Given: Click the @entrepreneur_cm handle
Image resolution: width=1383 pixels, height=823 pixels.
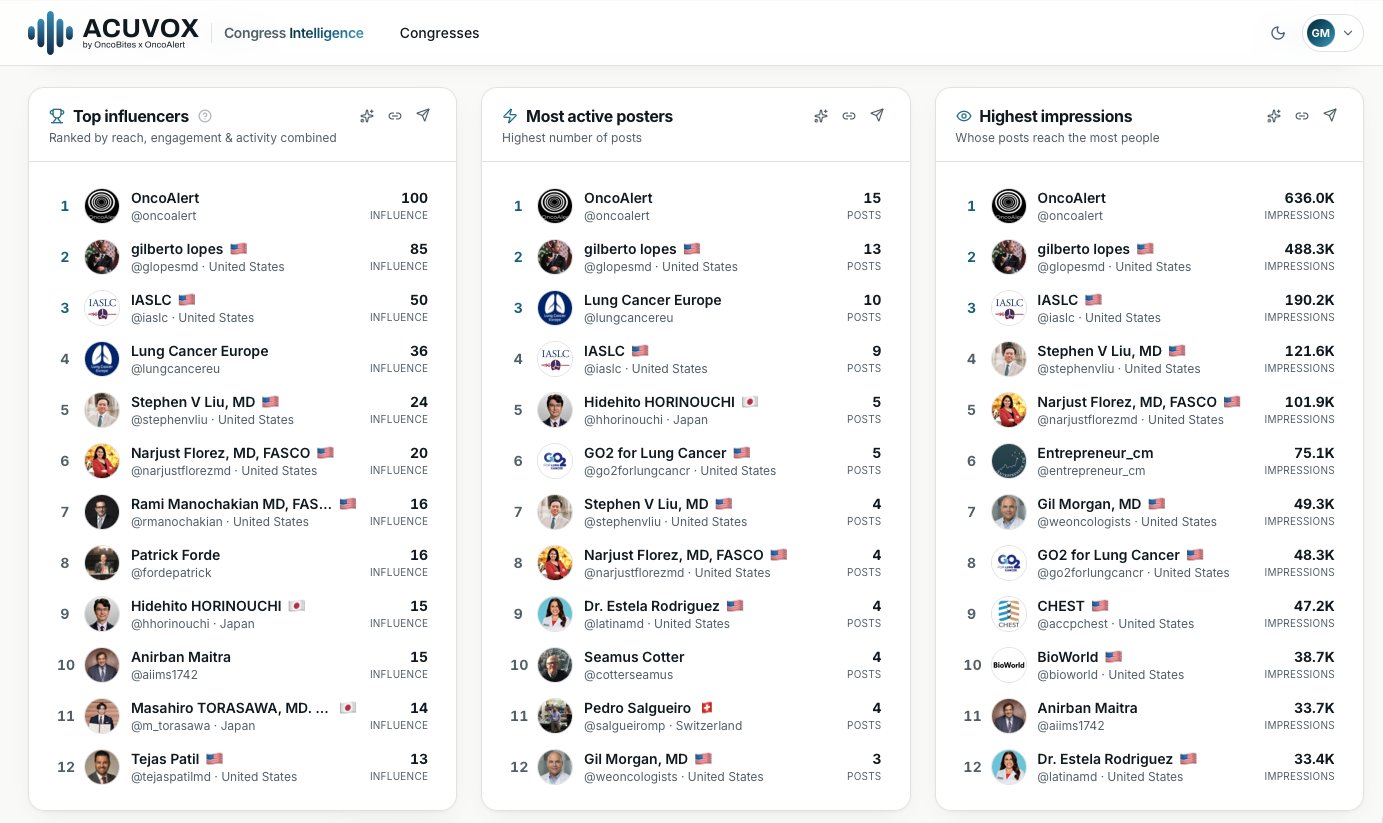Looking at the screenshot, I should pos(1091,471).
